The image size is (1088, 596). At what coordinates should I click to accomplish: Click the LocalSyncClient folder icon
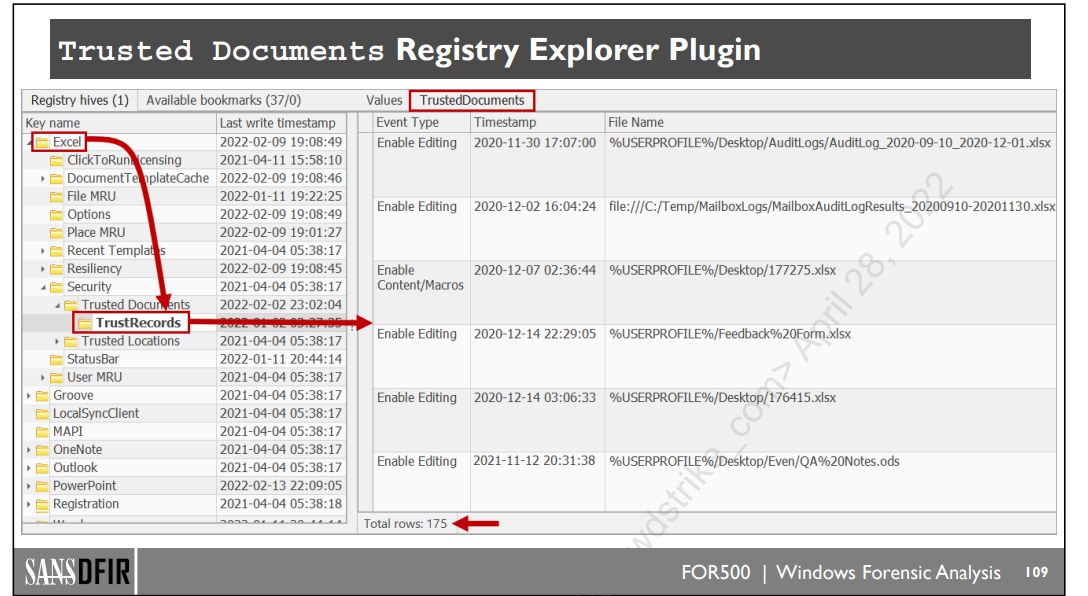[41, 414]
